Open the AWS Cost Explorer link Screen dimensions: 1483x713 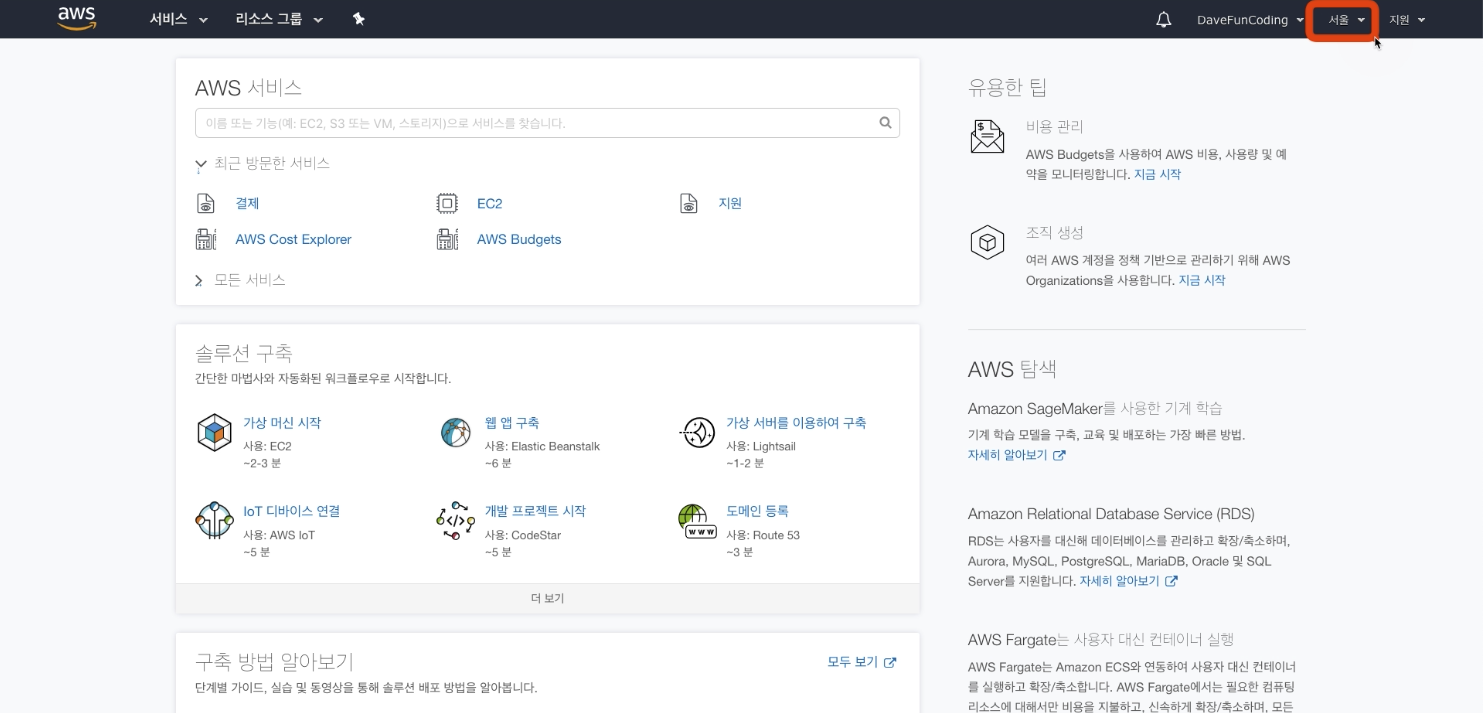293,239
